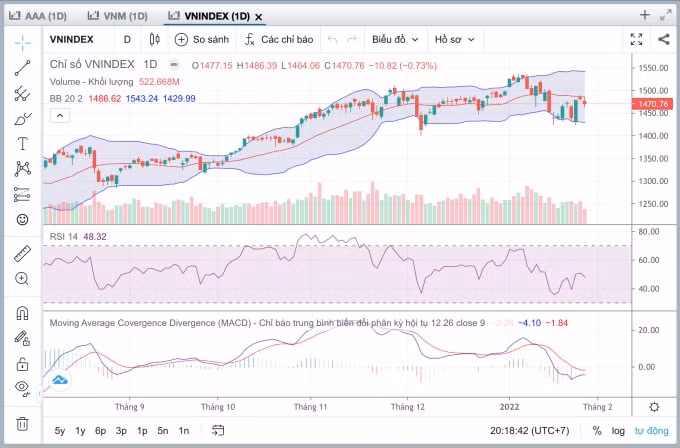Click the Tháng 12 date axis label
This screenshot has width=680, height=448.
pyautogui.click(x=408, y=407)
